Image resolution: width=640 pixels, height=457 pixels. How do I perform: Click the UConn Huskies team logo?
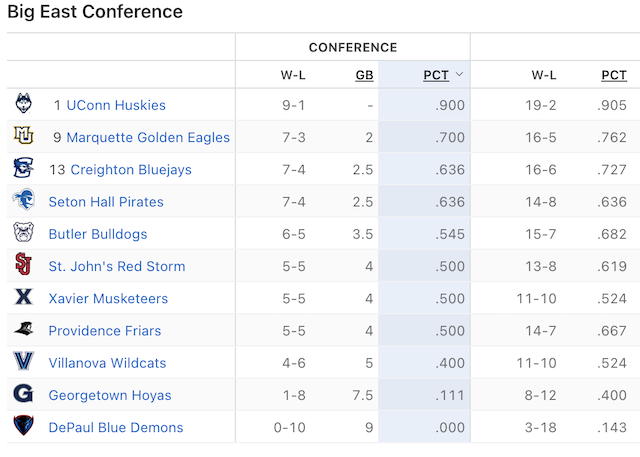coord(23,104)
